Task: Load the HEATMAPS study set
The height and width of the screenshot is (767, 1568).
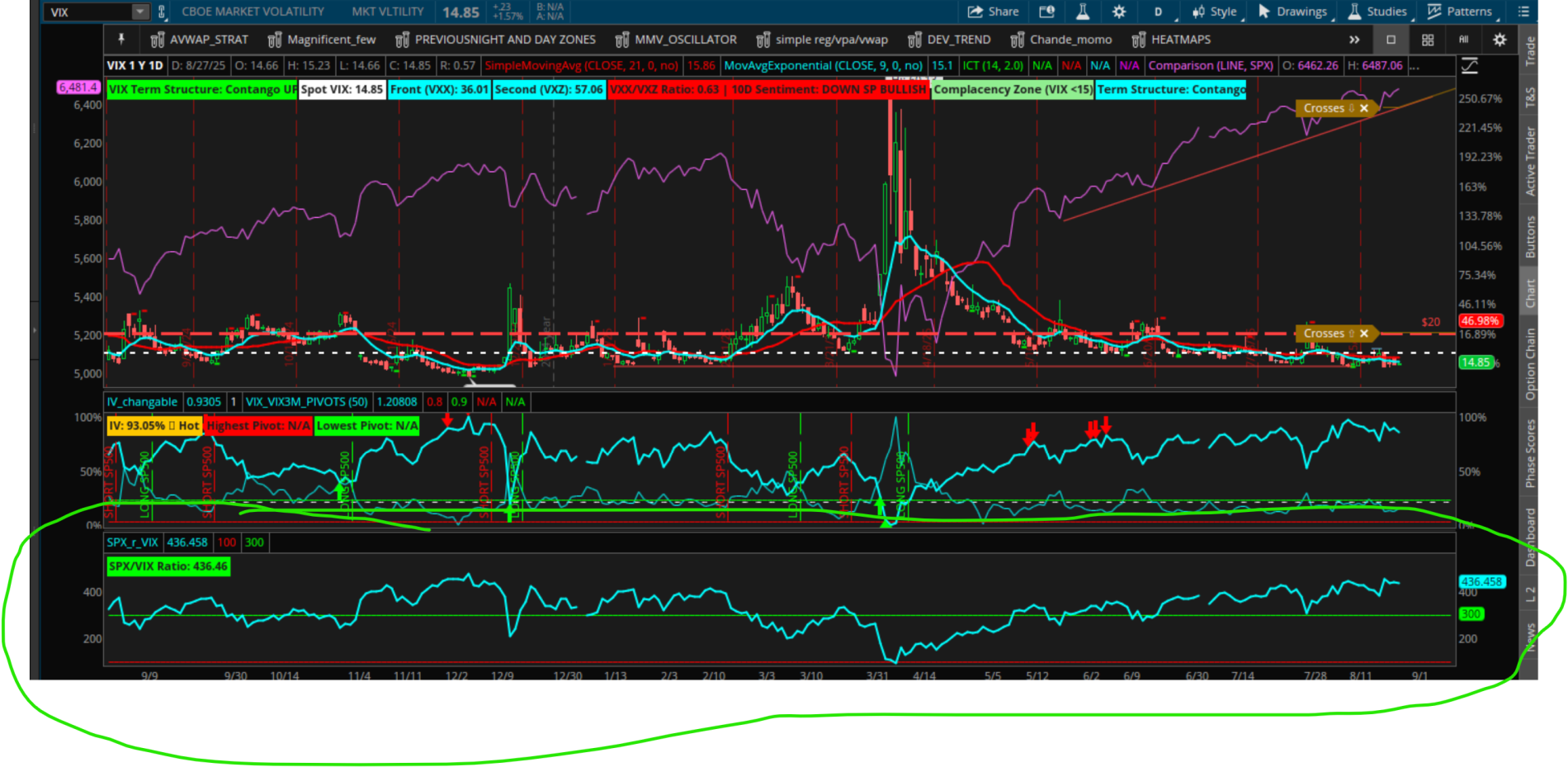Action: (1171, 40)
